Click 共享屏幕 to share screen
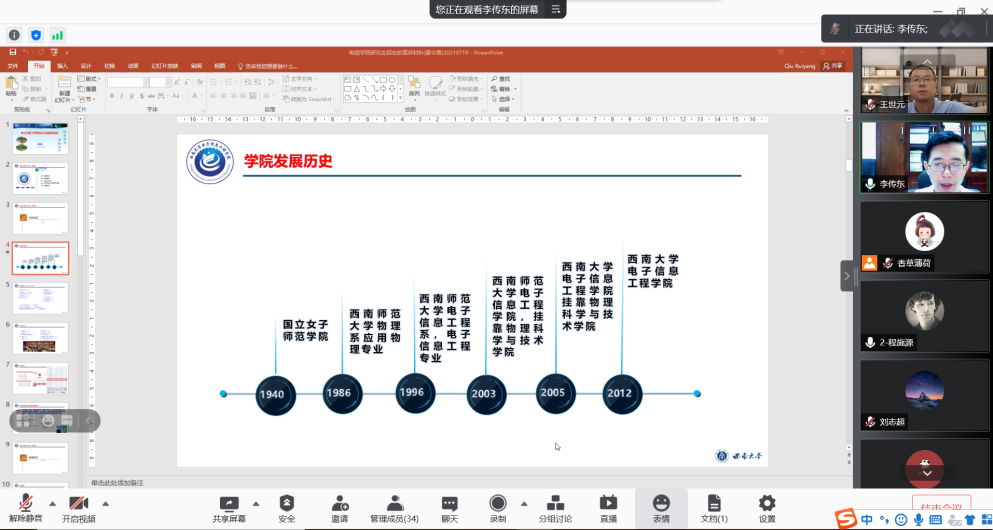The width and height of the screenshot is (993, 530). pos(229,508)
